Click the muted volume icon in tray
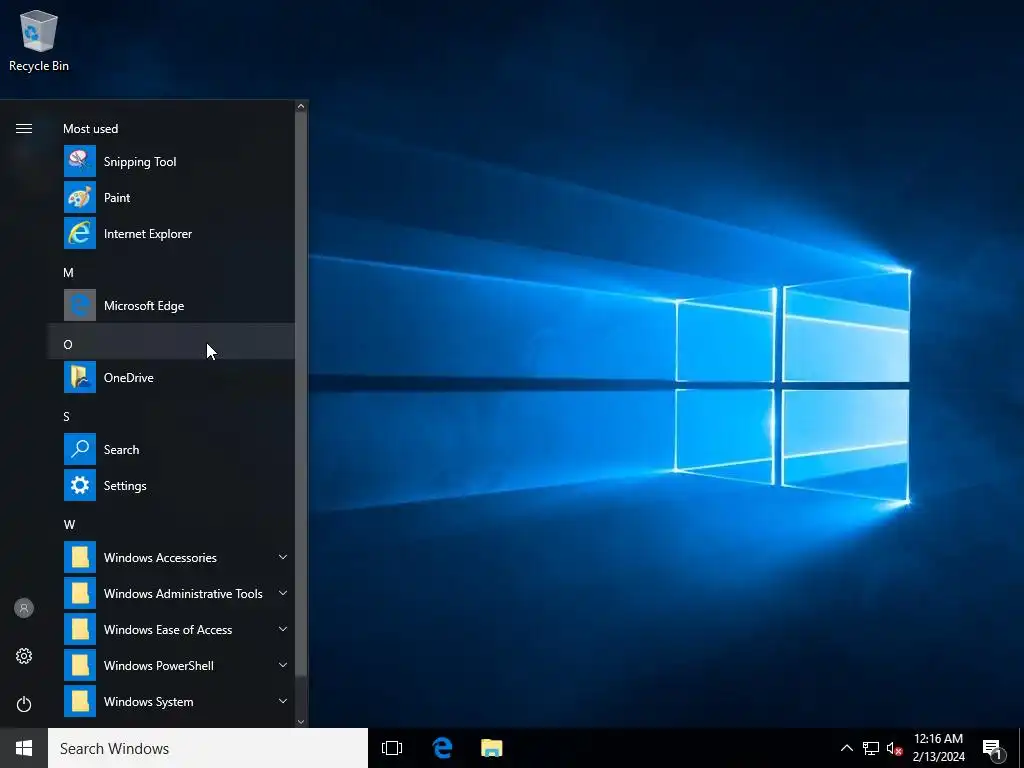Image resolution: width=1024 pixels, height=768 pixels. point(894,748)
